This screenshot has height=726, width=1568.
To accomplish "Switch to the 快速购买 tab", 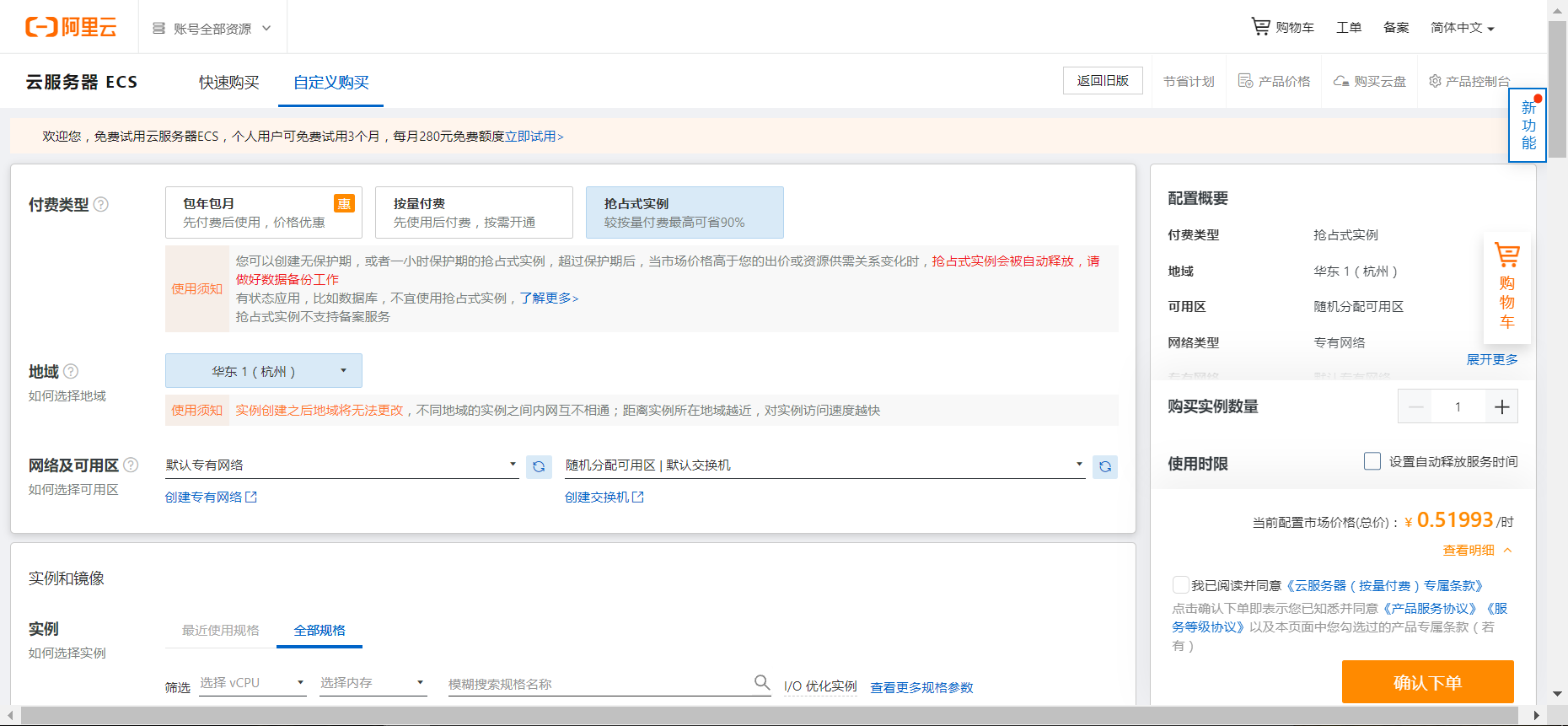I will [x=229, y=82].
